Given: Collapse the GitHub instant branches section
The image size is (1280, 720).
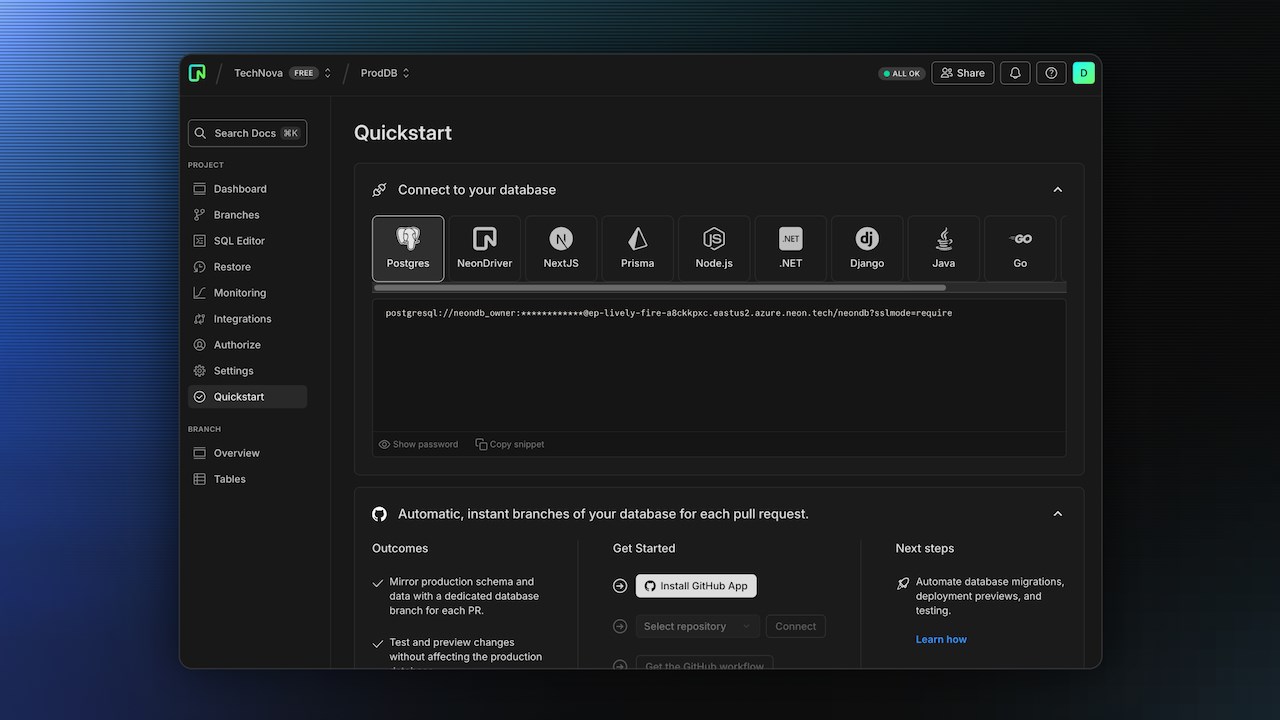Looking at the screenshot, I should click(x=1057, y=514).
